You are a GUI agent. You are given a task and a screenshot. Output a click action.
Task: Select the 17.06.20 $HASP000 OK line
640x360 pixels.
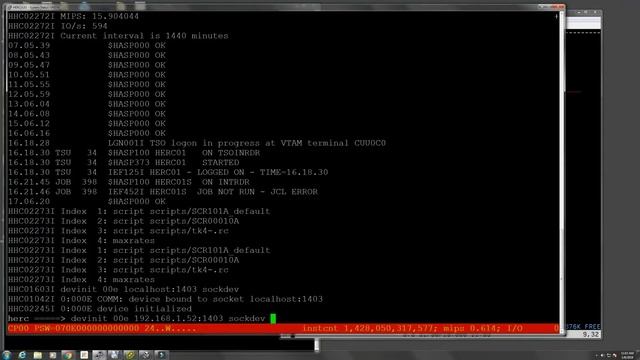tap(87, 202)
